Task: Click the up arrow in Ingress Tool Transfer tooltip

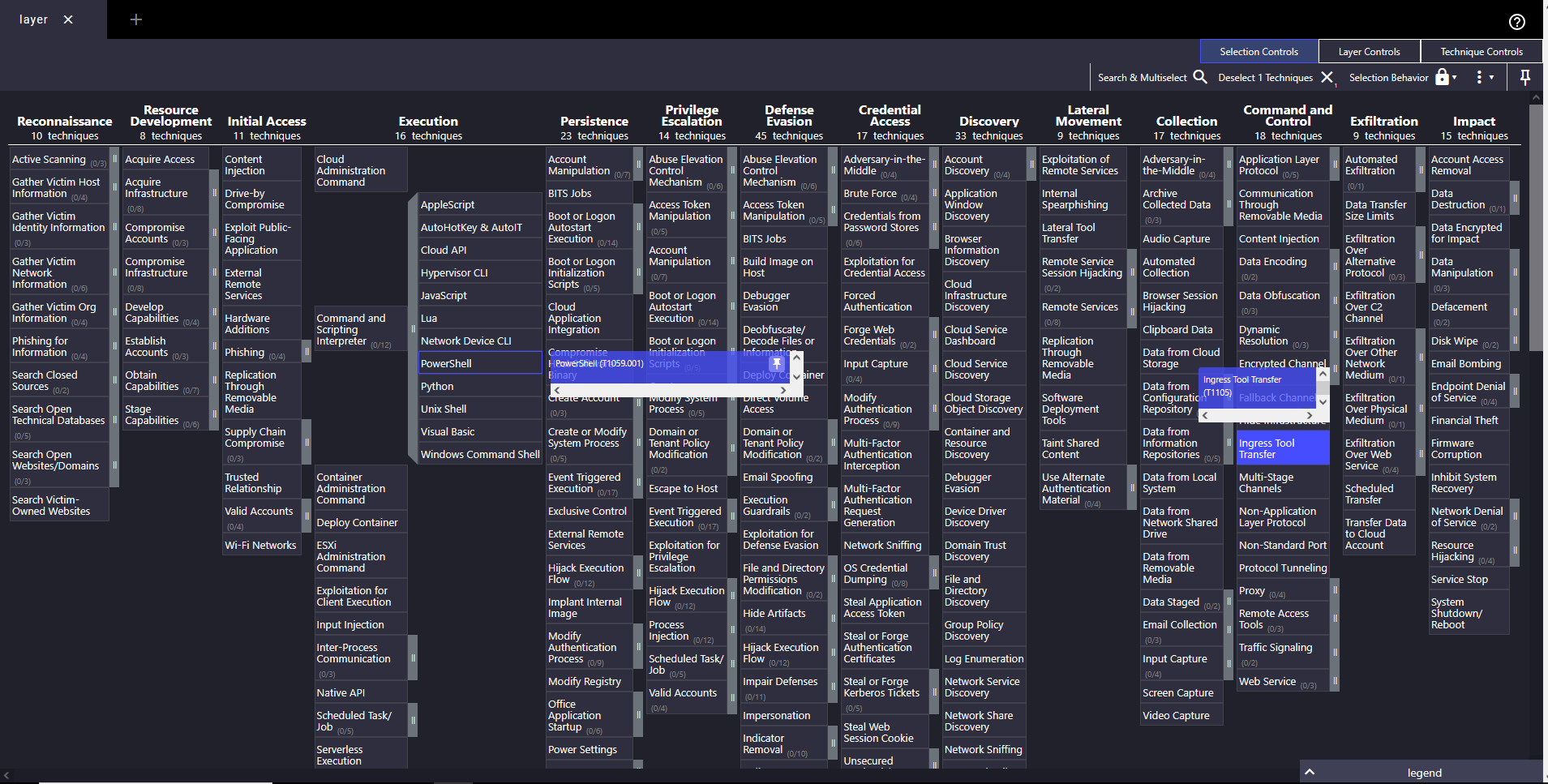Action: click(1323, 374)
